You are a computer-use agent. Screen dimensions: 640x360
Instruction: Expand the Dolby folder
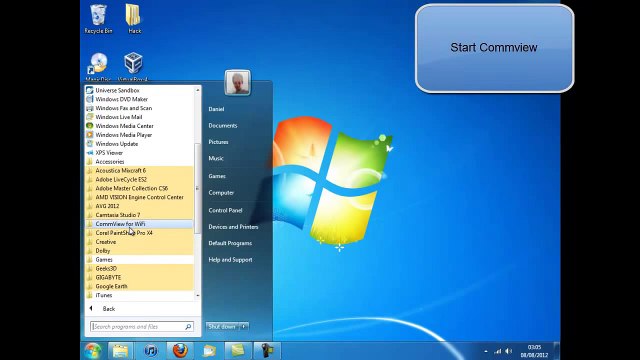coord(139,251)
